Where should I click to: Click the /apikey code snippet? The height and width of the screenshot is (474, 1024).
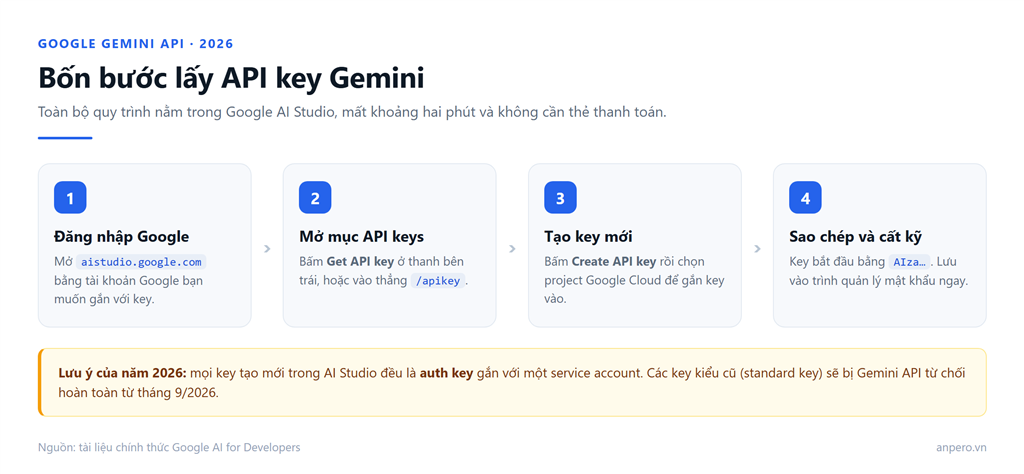(x=438, y=281)
